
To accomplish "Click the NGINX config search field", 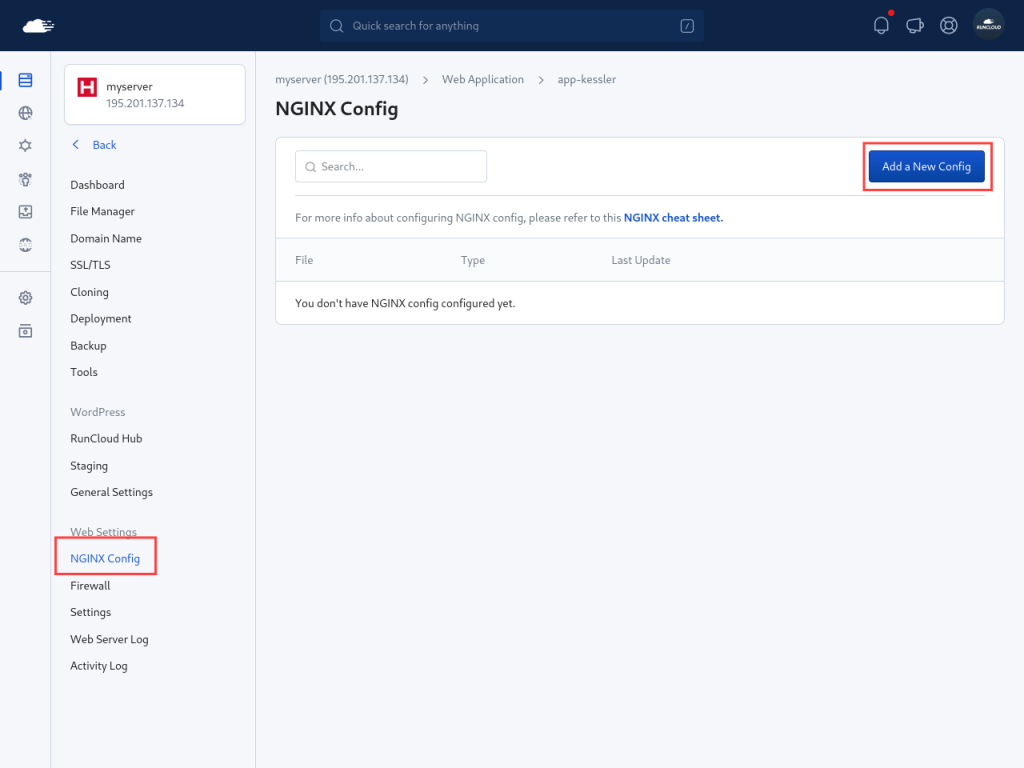I will [391, 167].
